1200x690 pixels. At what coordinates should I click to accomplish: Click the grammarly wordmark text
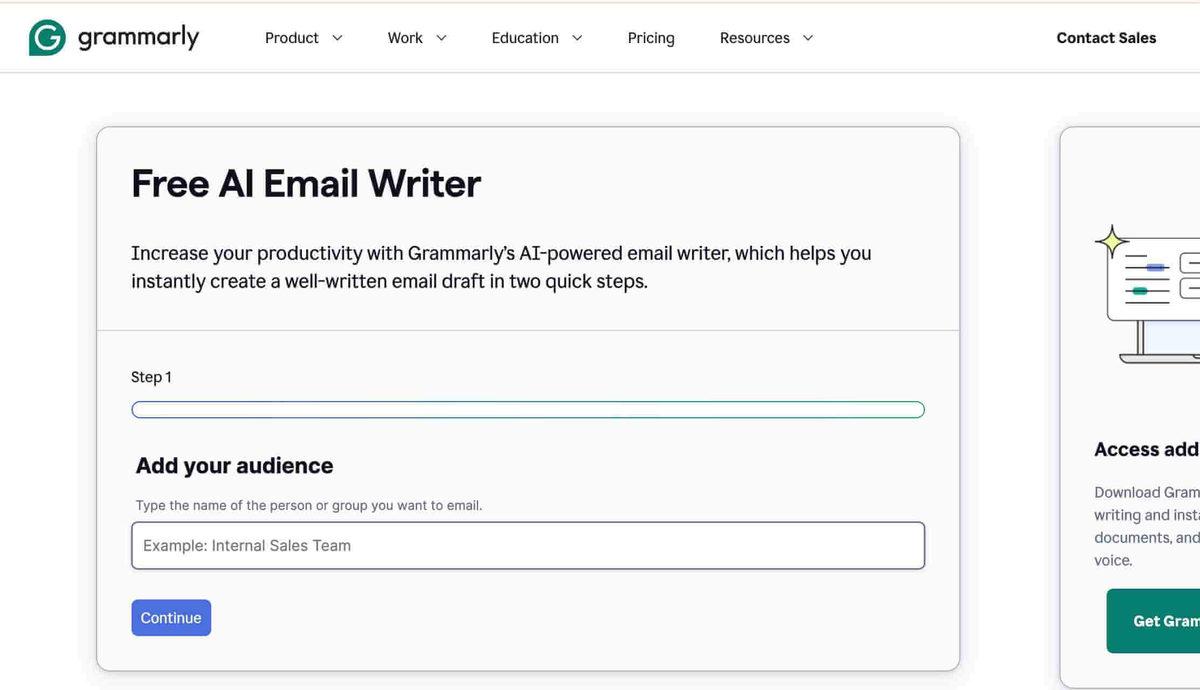point(138,38)
